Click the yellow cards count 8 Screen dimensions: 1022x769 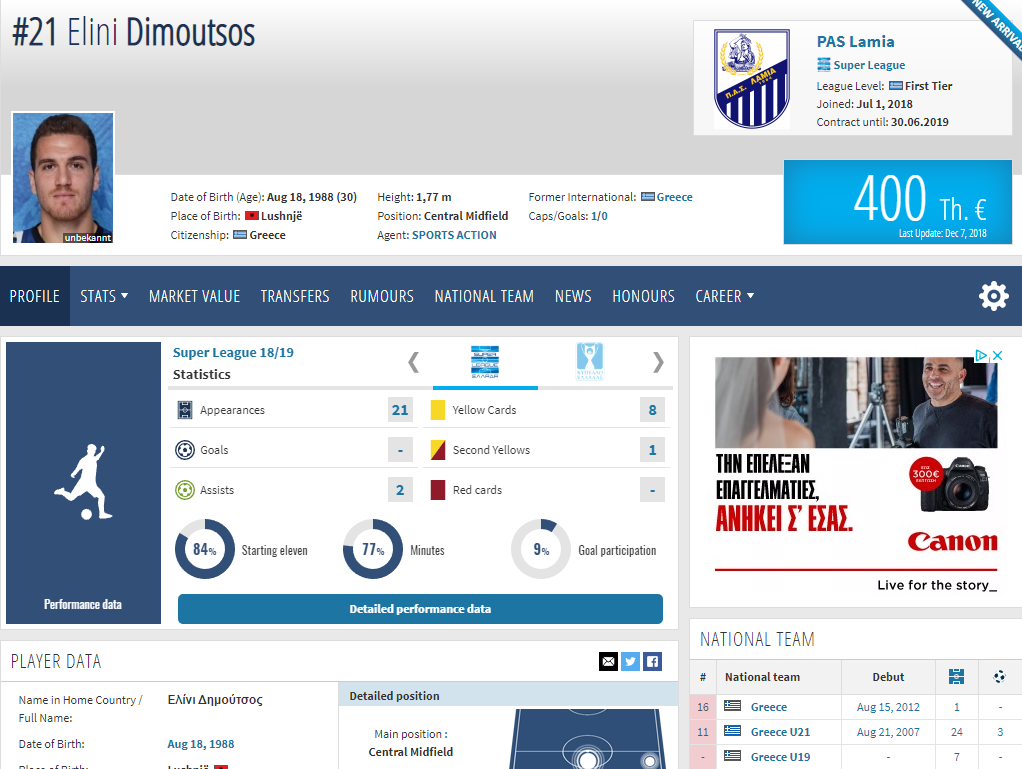pos(652,410)
